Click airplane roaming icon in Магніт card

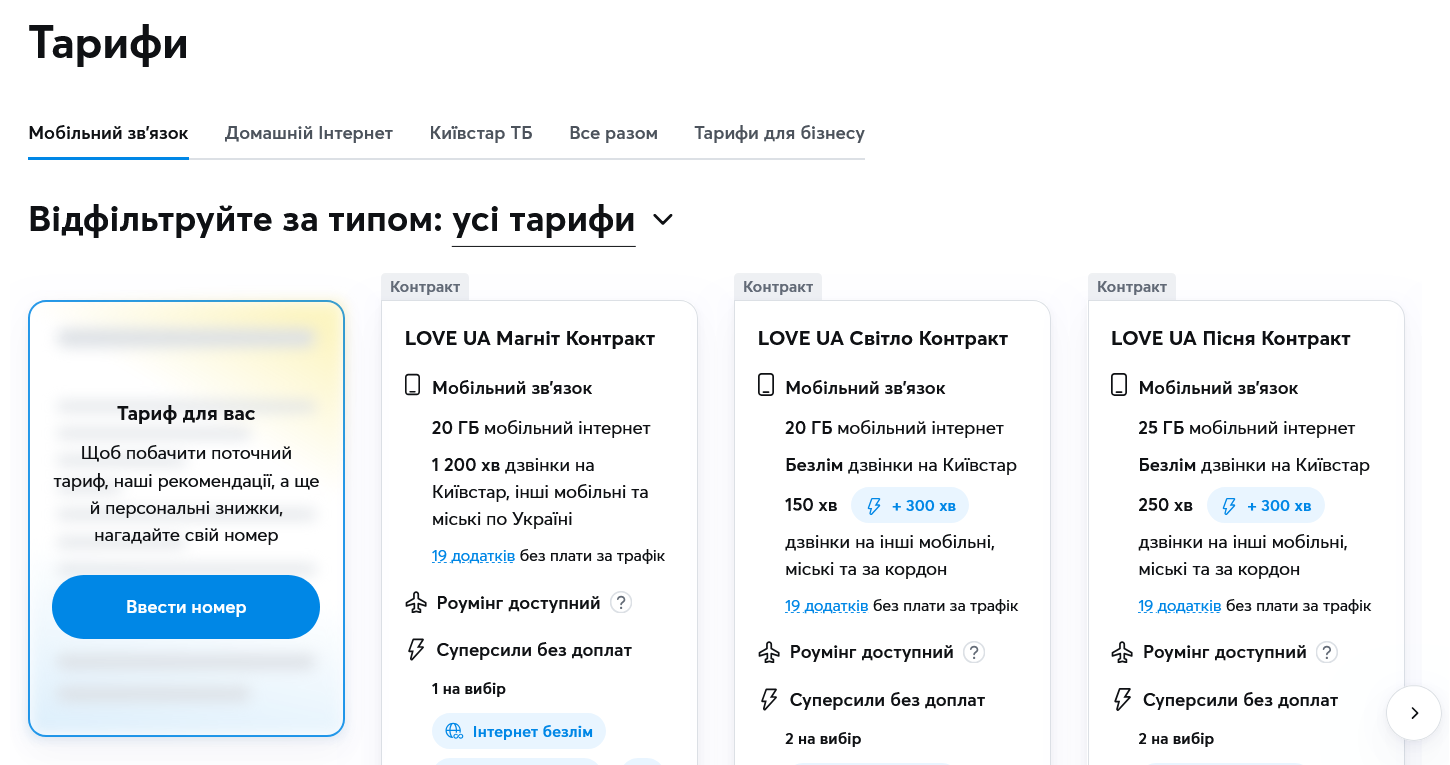pyautogui.click(x=416, y=603)
